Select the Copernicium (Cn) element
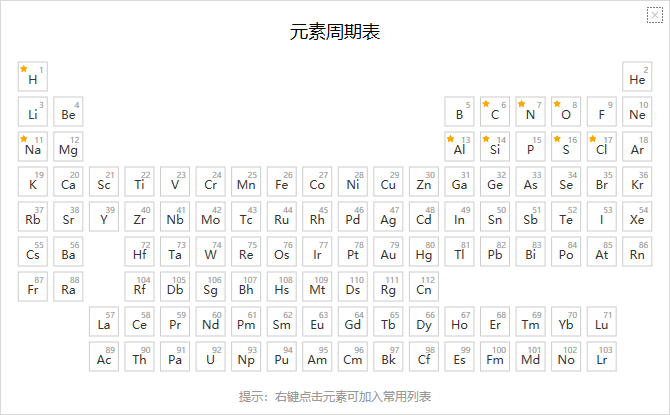Image resolution: width=670 pixels, height=415 pixels. pyautogui.click(x=424, y=287)
